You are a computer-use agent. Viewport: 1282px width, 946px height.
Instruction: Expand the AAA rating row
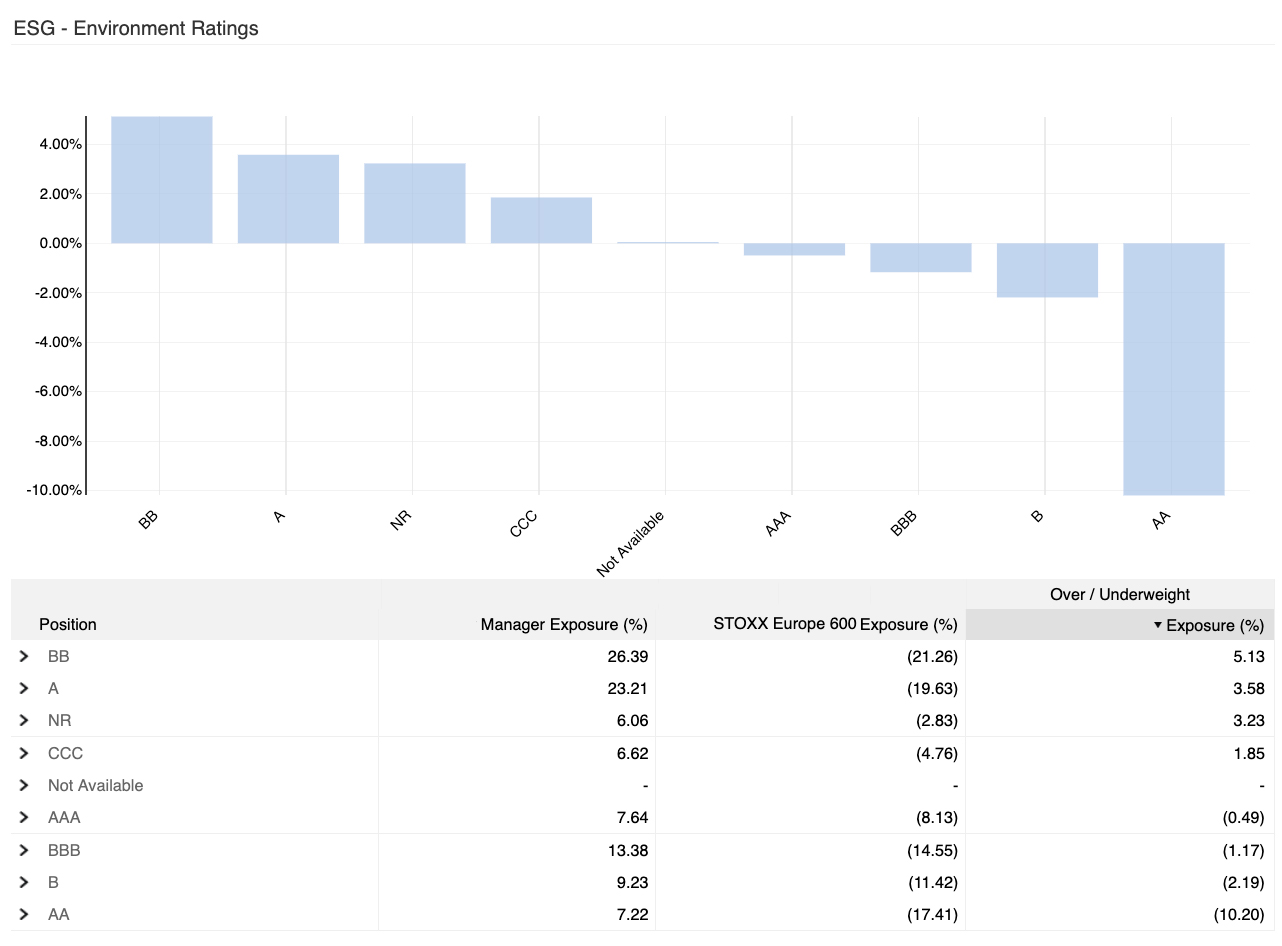(x=23, y=817)
